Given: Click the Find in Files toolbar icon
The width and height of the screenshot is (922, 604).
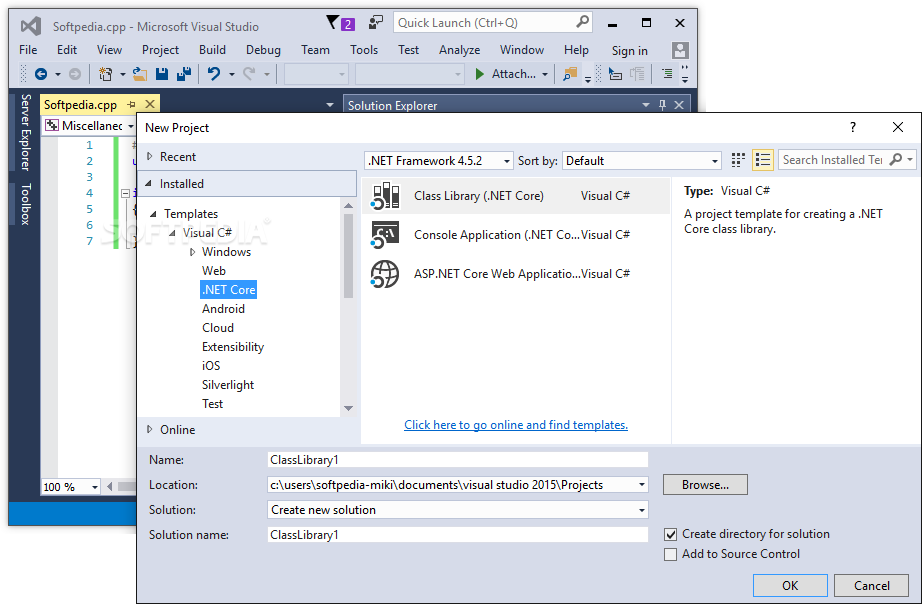Looking at the screenshot, I should pos(570,74).
